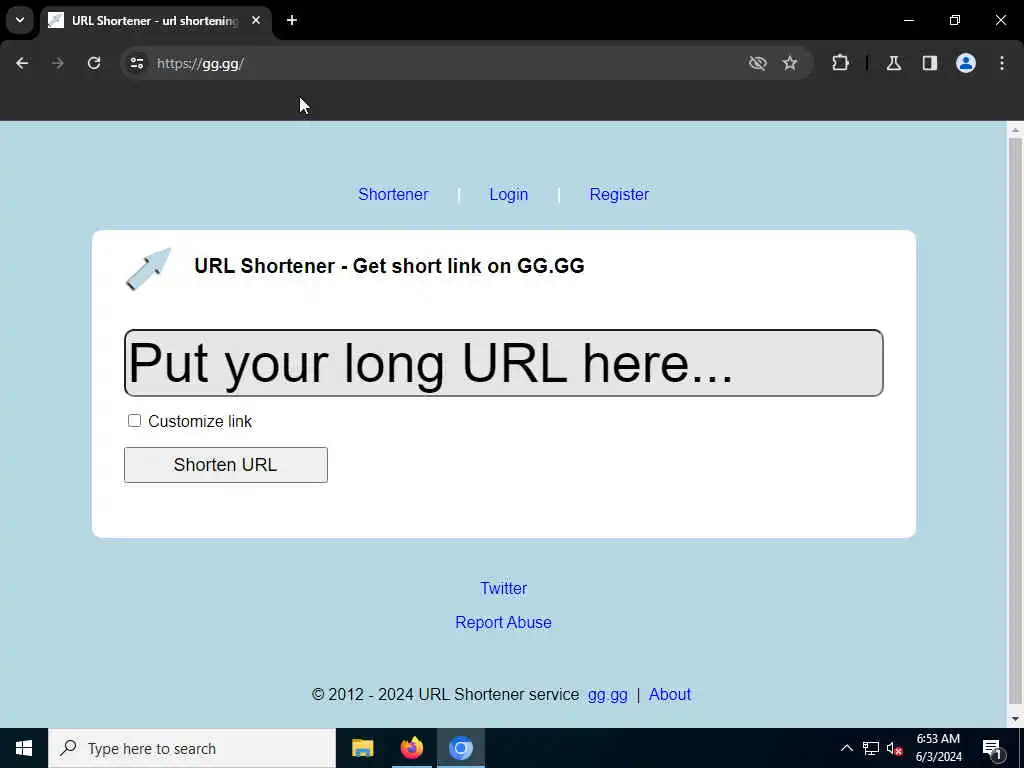The height and width of the screenshot is (768, 1024).
Task: Click the muted volume tray icon
Action: coord(895,748)
